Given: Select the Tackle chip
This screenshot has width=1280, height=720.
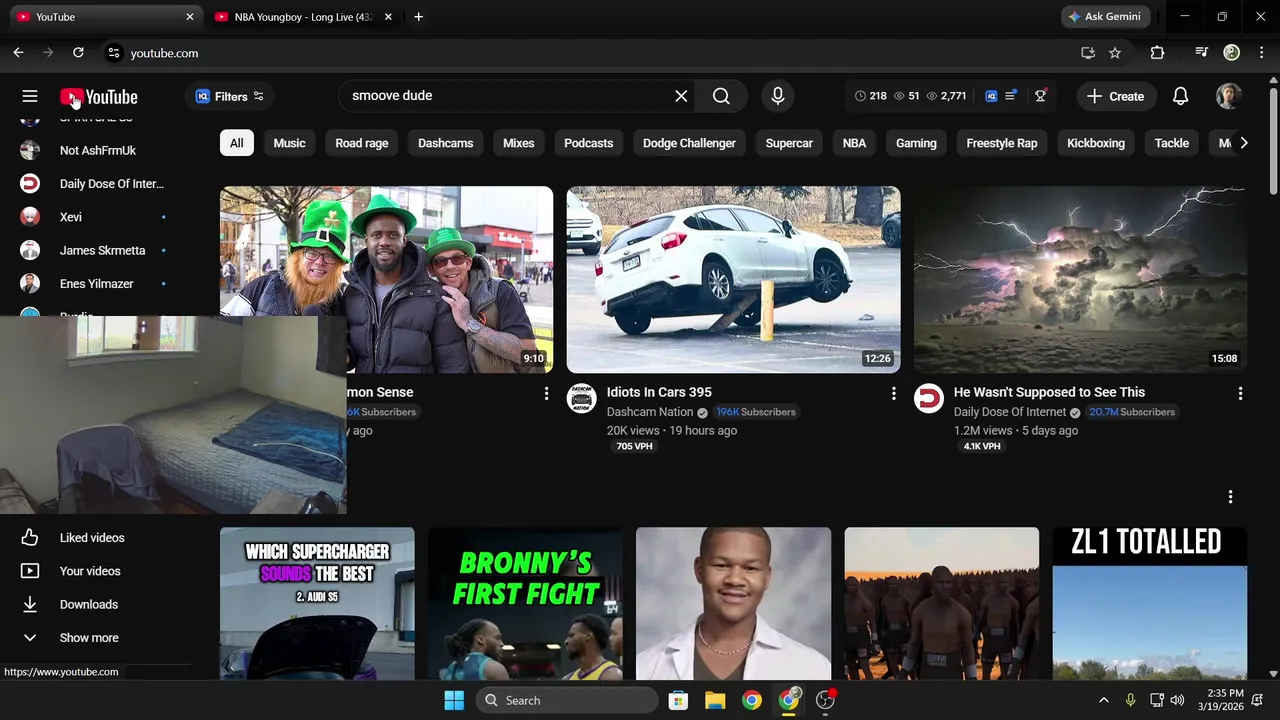Looking at the screenshot, I should [x=1171, y=143].
